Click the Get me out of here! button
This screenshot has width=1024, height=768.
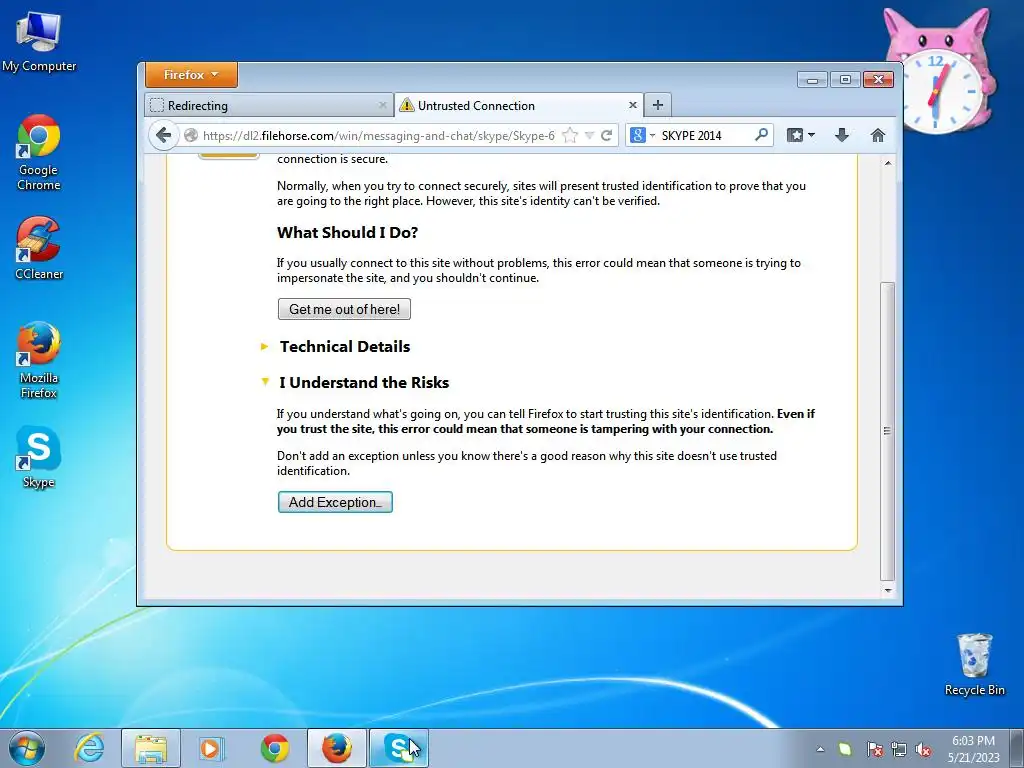[344, 309]
